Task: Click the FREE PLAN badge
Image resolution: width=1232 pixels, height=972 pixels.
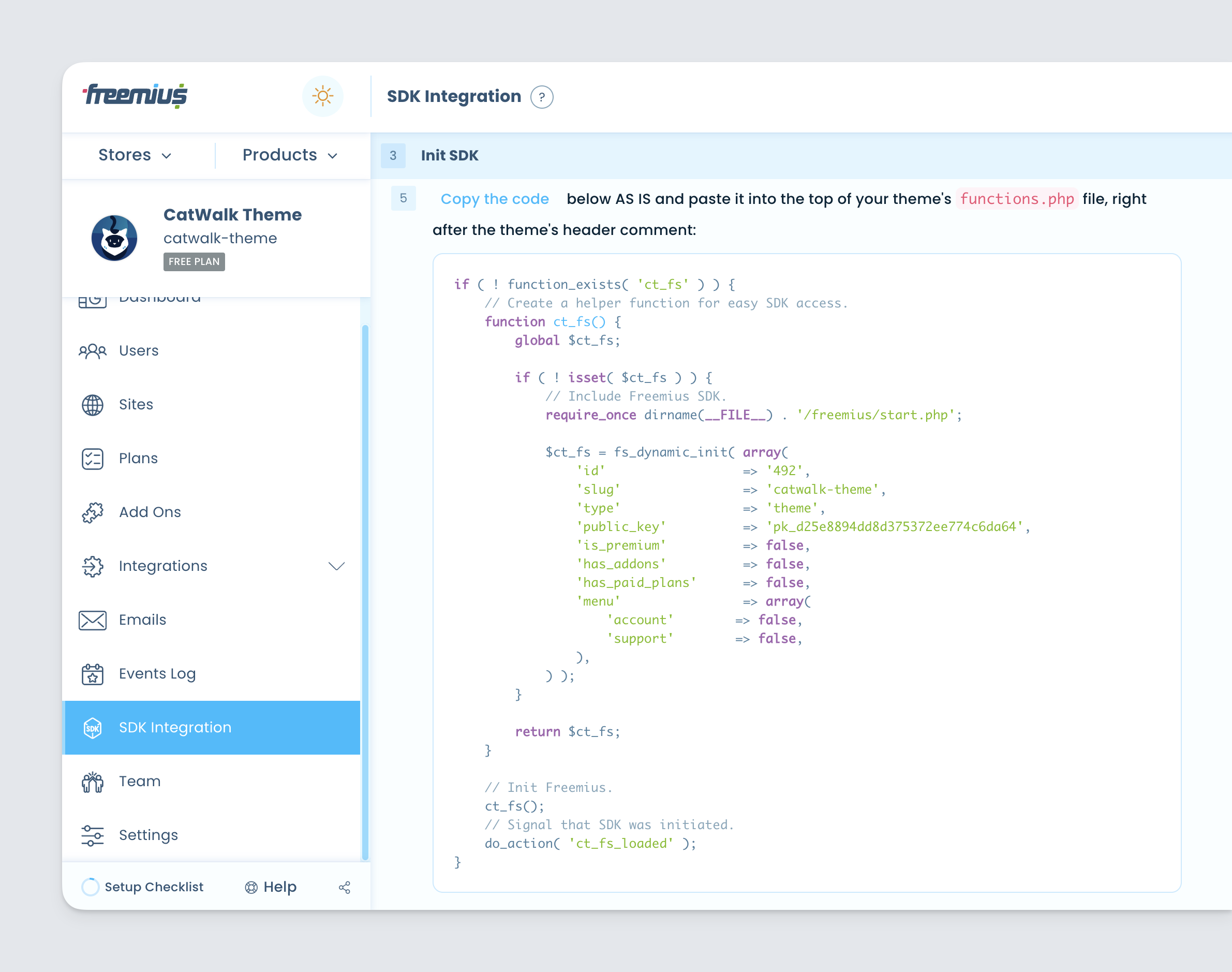Action: click(x=194, y=262)
